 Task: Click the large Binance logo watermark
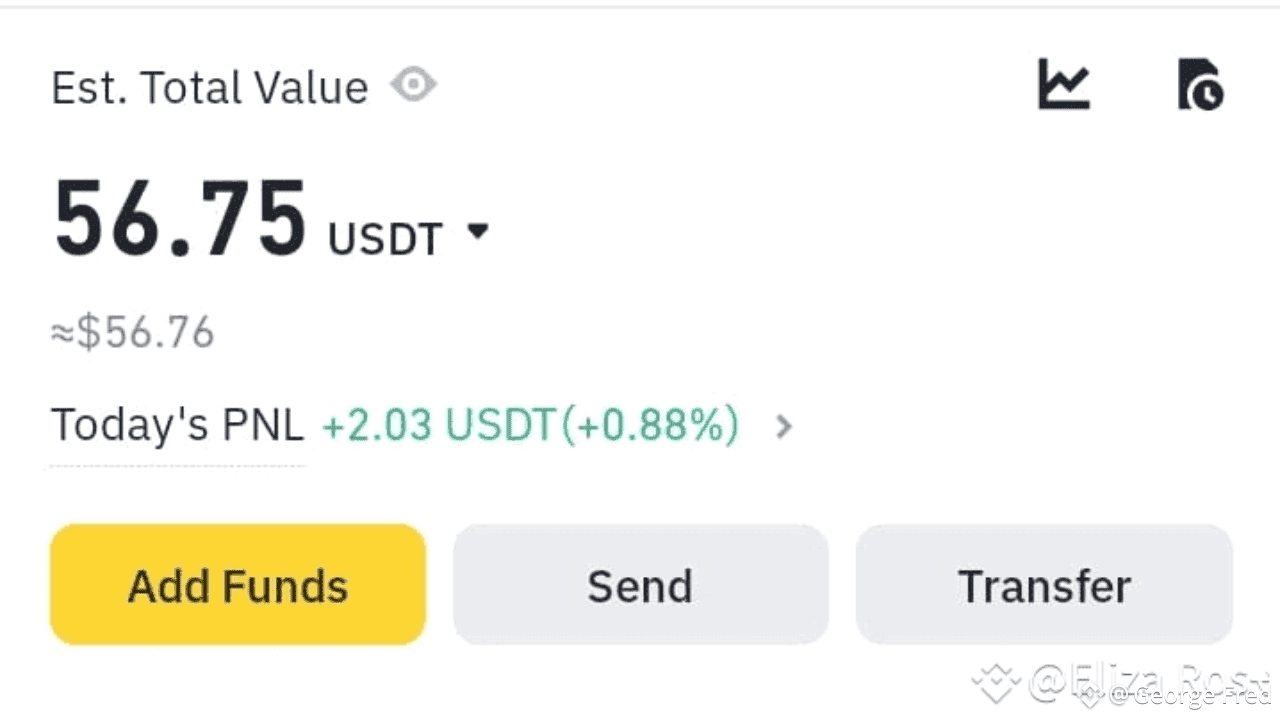[996, 683]
